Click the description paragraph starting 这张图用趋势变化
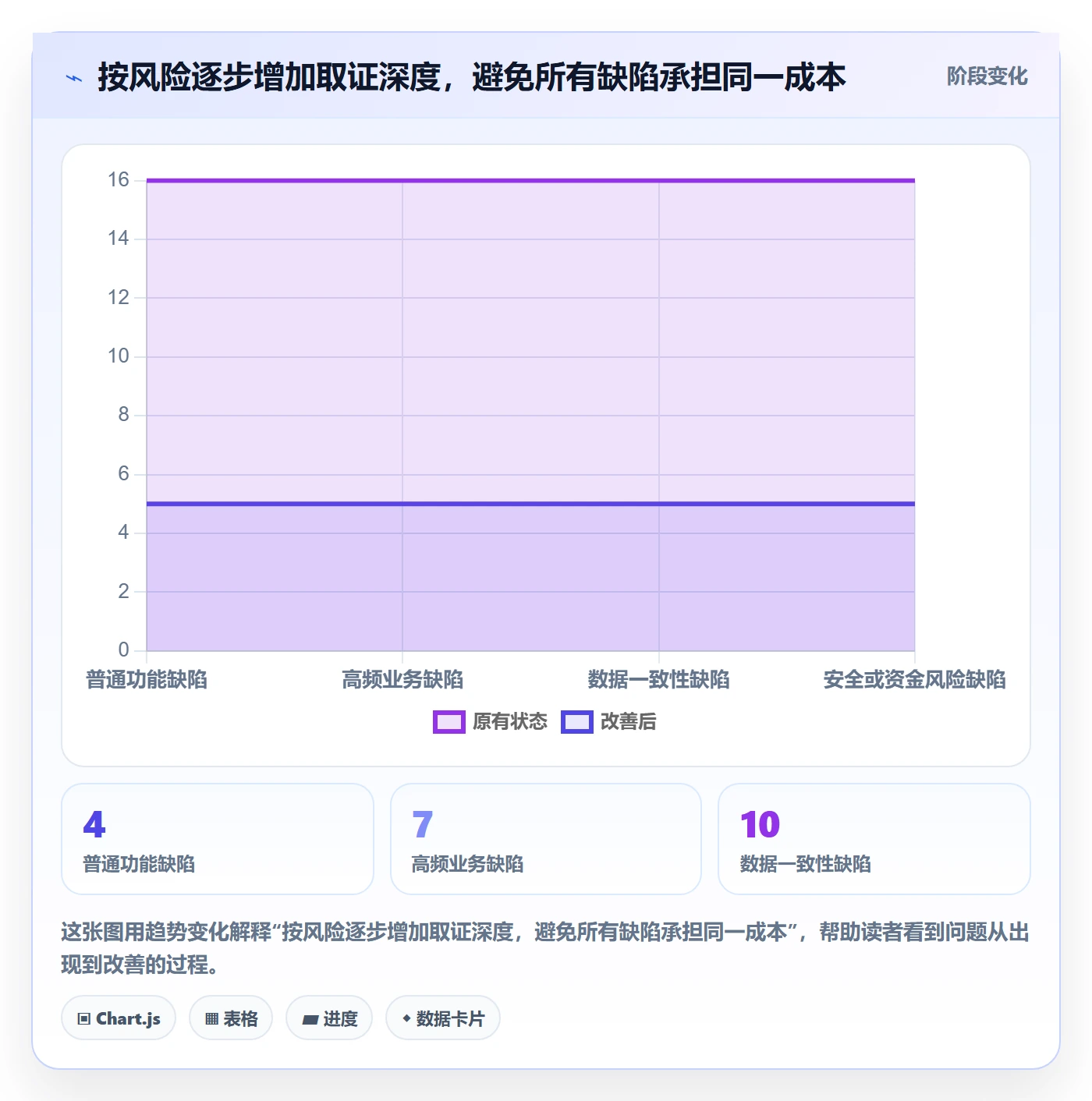Screen dimensions: 1092x1101 (x=546, y=948)
